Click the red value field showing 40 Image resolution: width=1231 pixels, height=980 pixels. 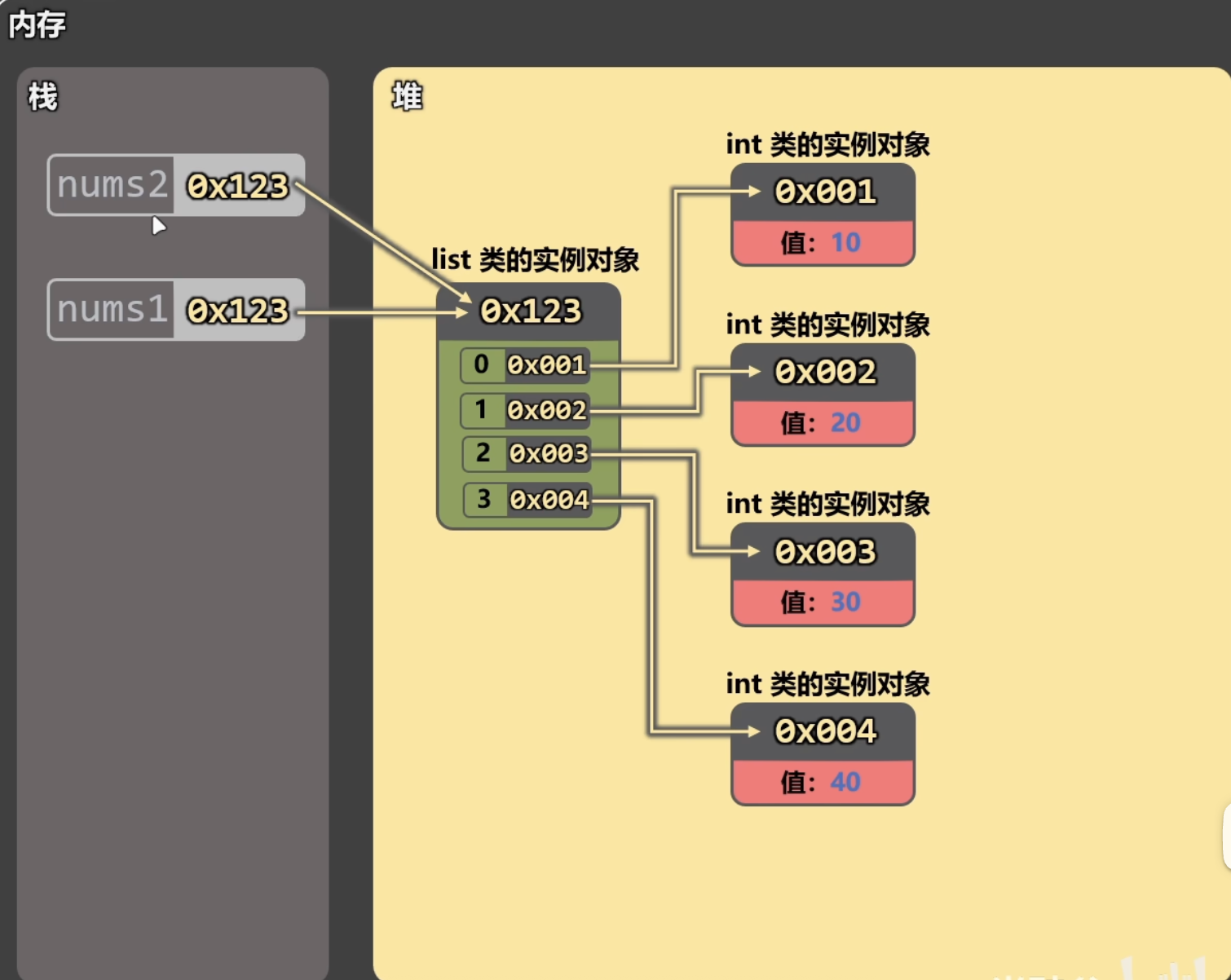(x=822, y=782)
